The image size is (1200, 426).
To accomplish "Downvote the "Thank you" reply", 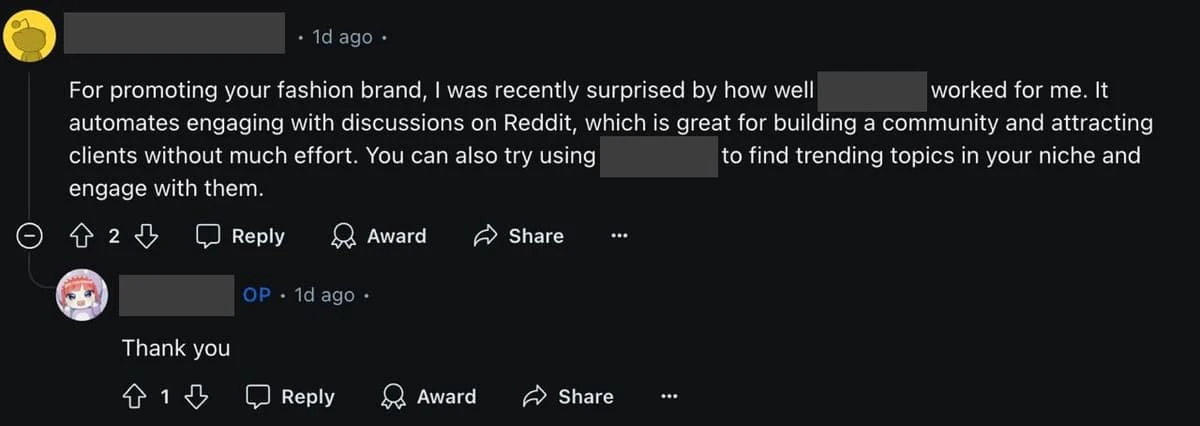I will [196, 397].
